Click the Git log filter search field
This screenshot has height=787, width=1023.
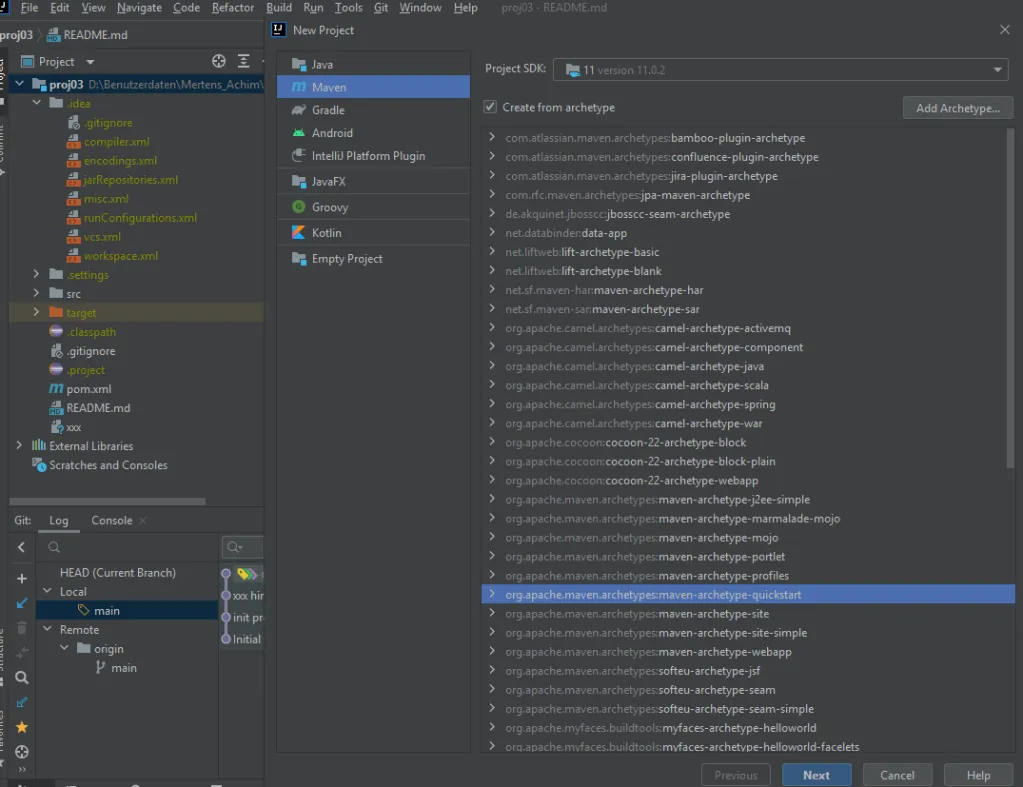click(x=243, y=547)
